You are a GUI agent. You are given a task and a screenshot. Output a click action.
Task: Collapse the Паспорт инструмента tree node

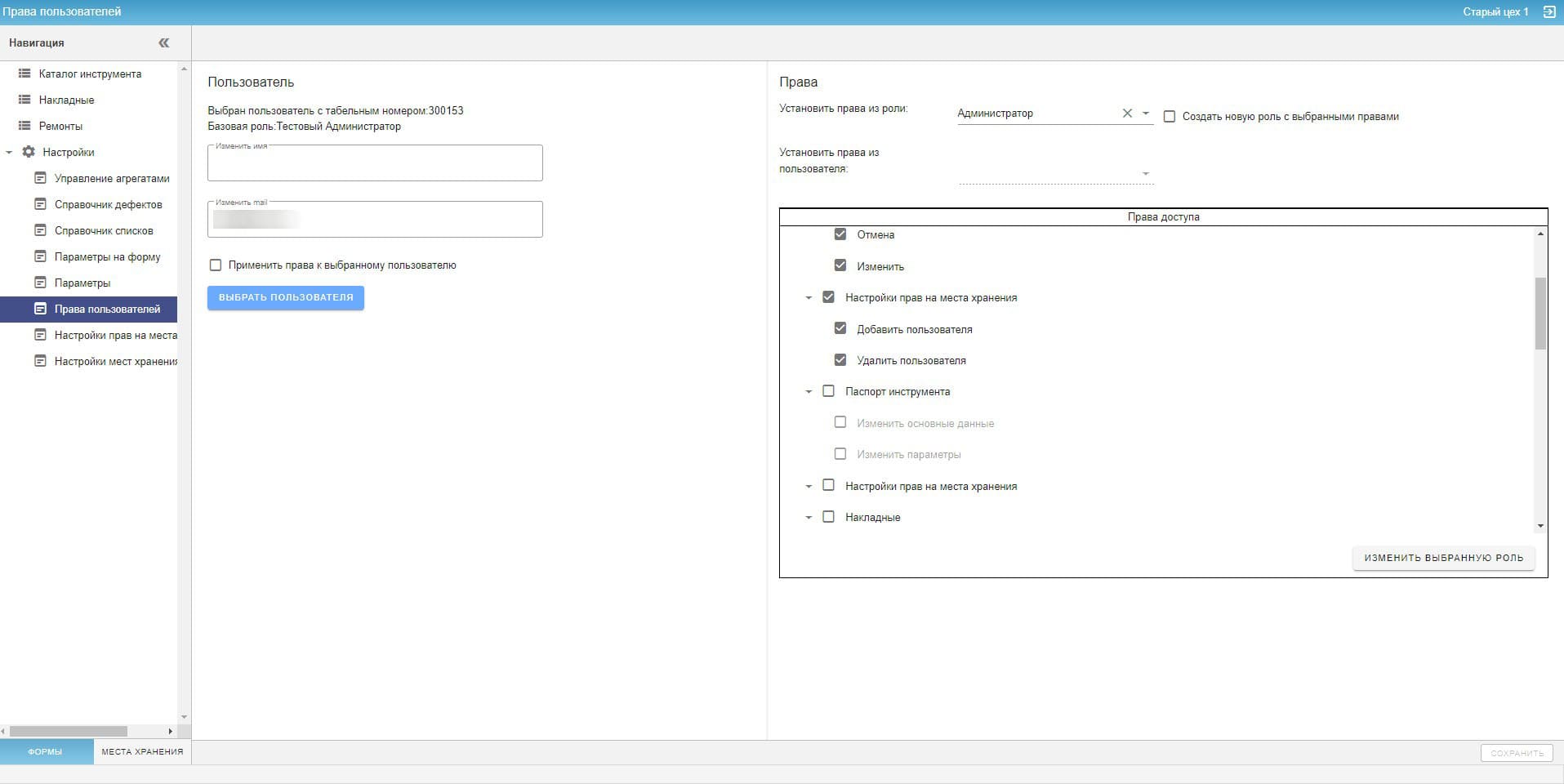pos(809,392)
